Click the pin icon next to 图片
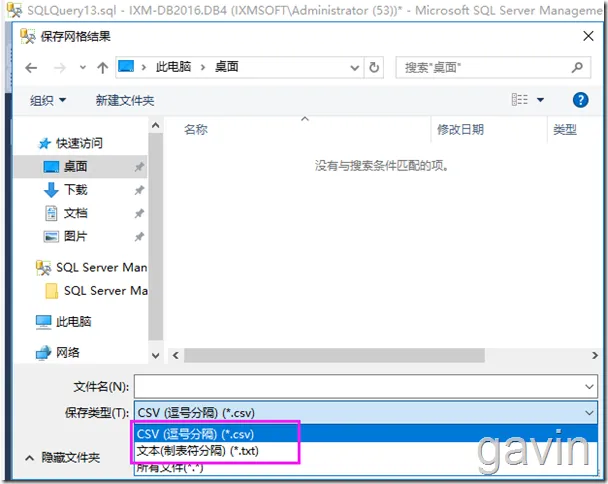The height and width of the screenshot is (484, 608). click(x=139, y=237)
